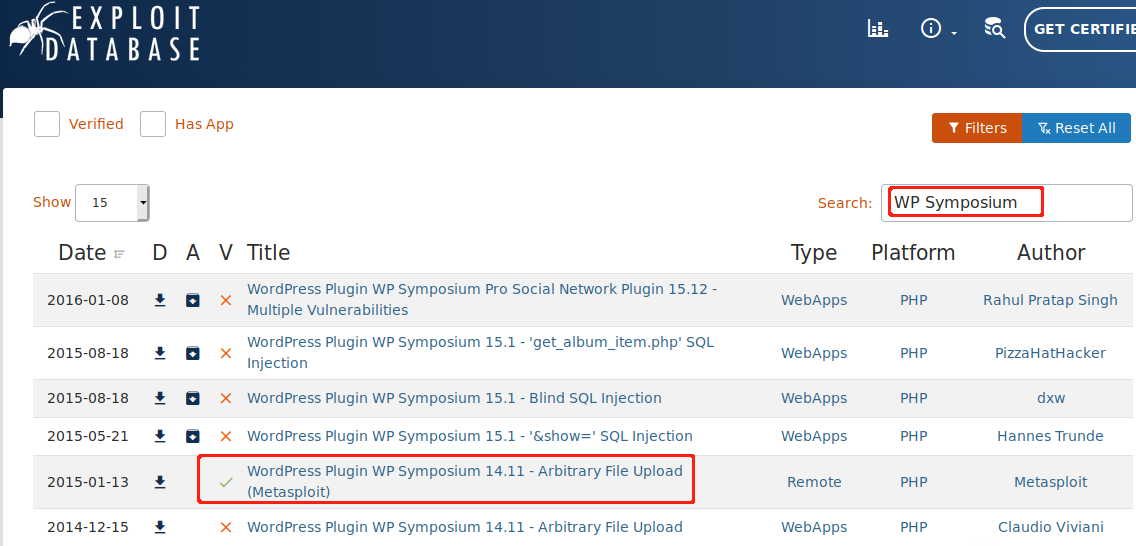
Task: Open the Arbitrary File Upload (Metasploit) exploit link
Action: pyautogui.click(x=464, y=482)
